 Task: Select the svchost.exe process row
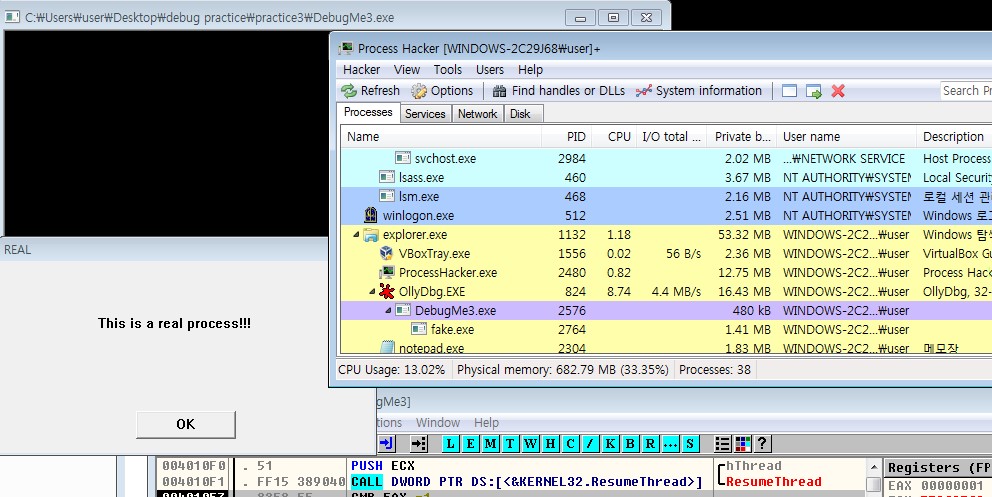pos(666,159)
